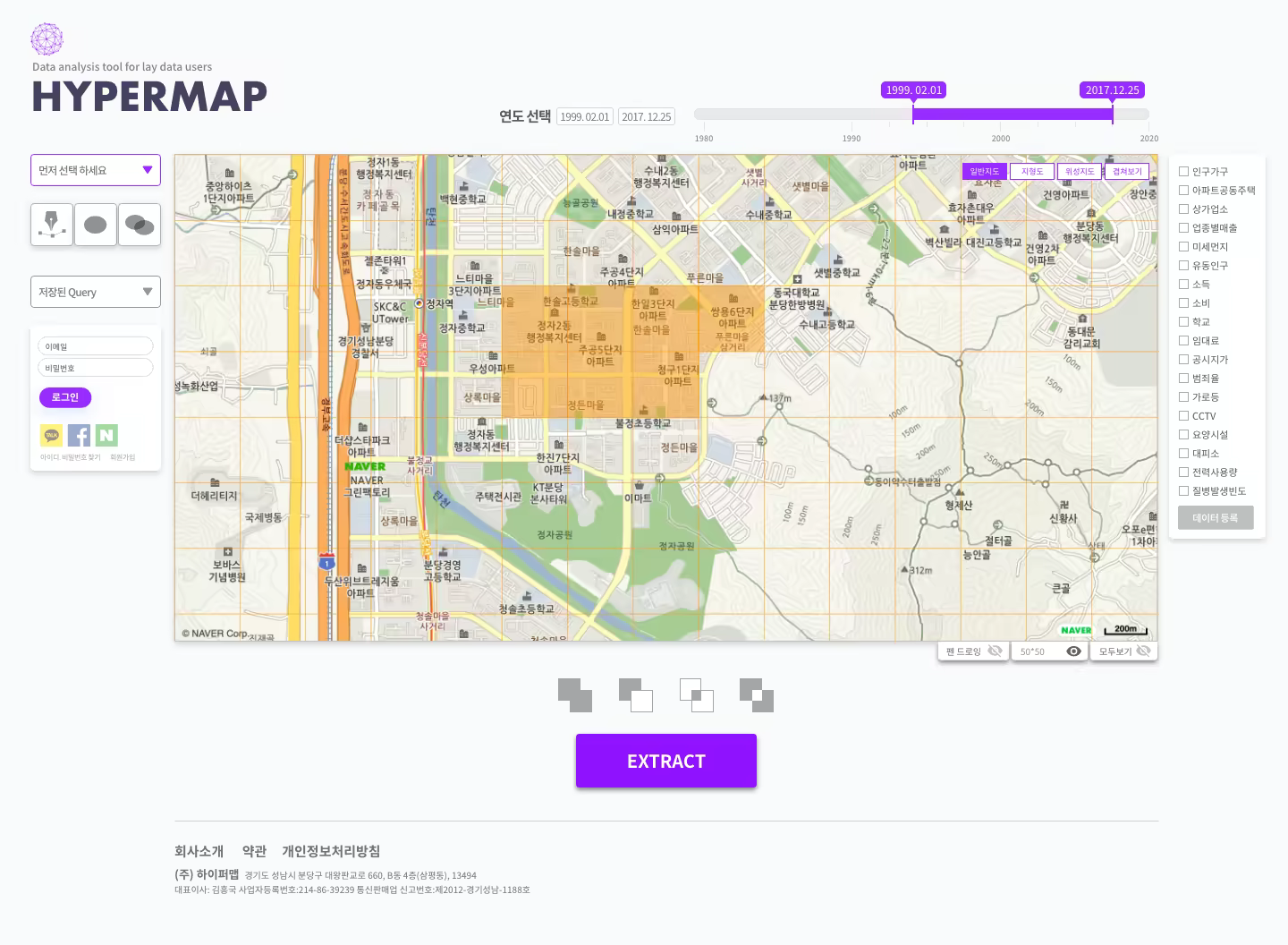Click the union set-operation icon
The height and width of the screenshot is (945, 1288).
pos(575,695)
